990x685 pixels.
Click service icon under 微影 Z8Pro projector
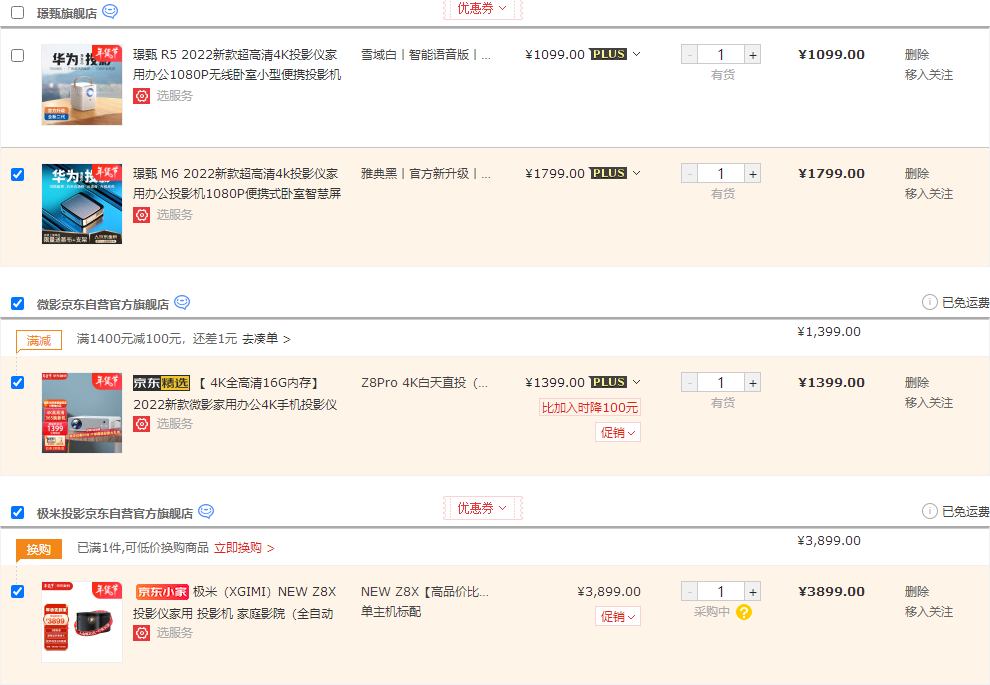pos(141,424)
